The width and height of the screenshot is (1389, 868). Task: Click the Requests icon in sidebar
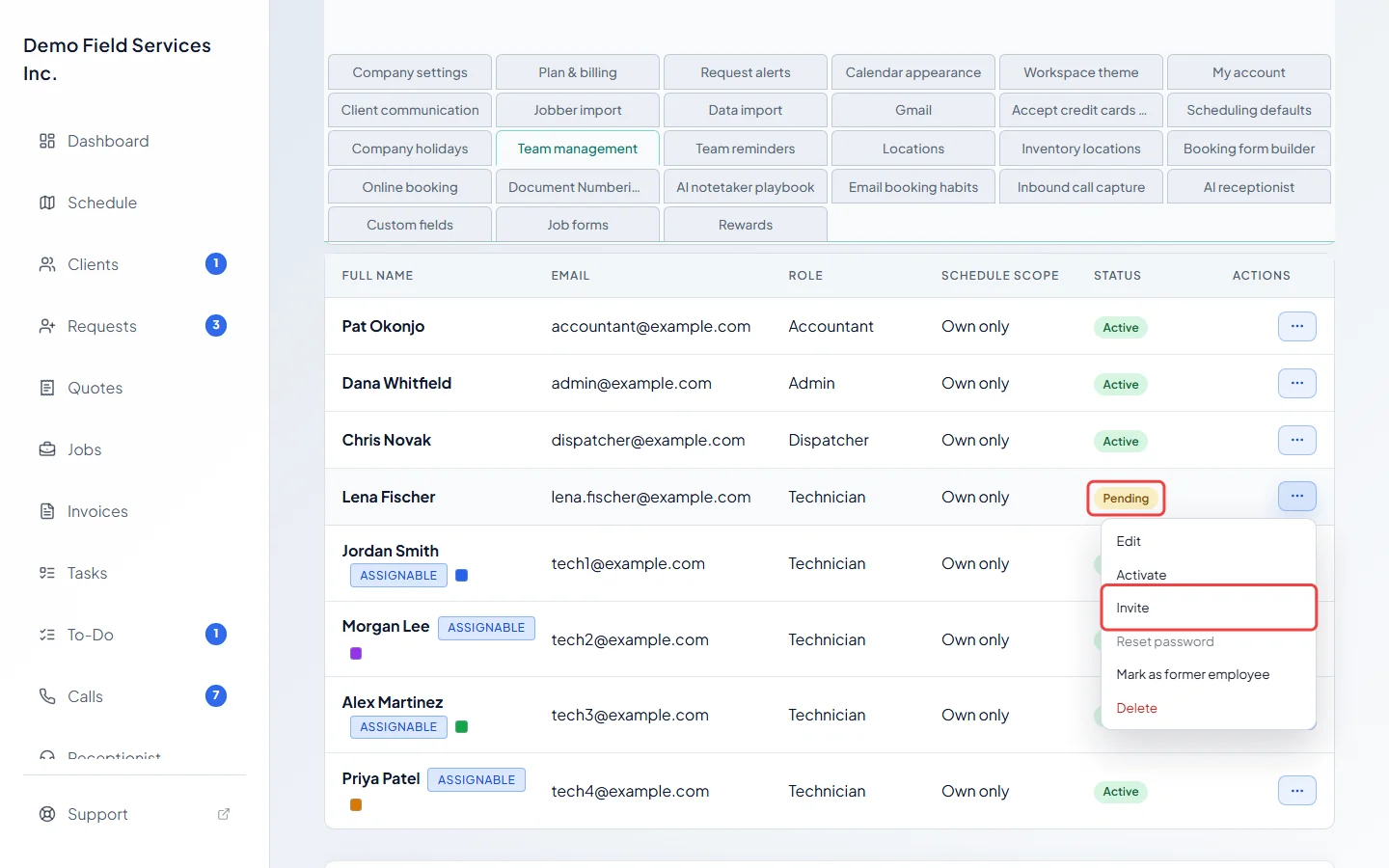(x=46, y=326)
